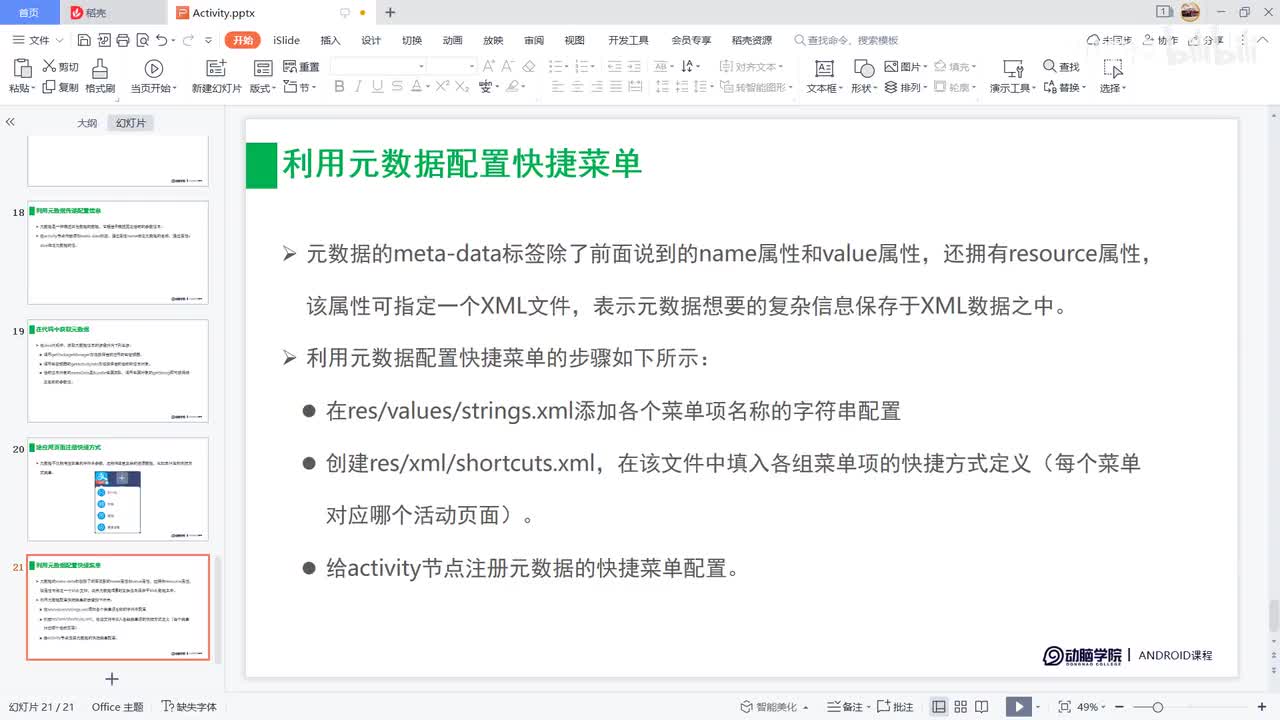Click the Reset (重置) slide button
The width and height of the screenshot is (1280, 720).
point(300,67)
